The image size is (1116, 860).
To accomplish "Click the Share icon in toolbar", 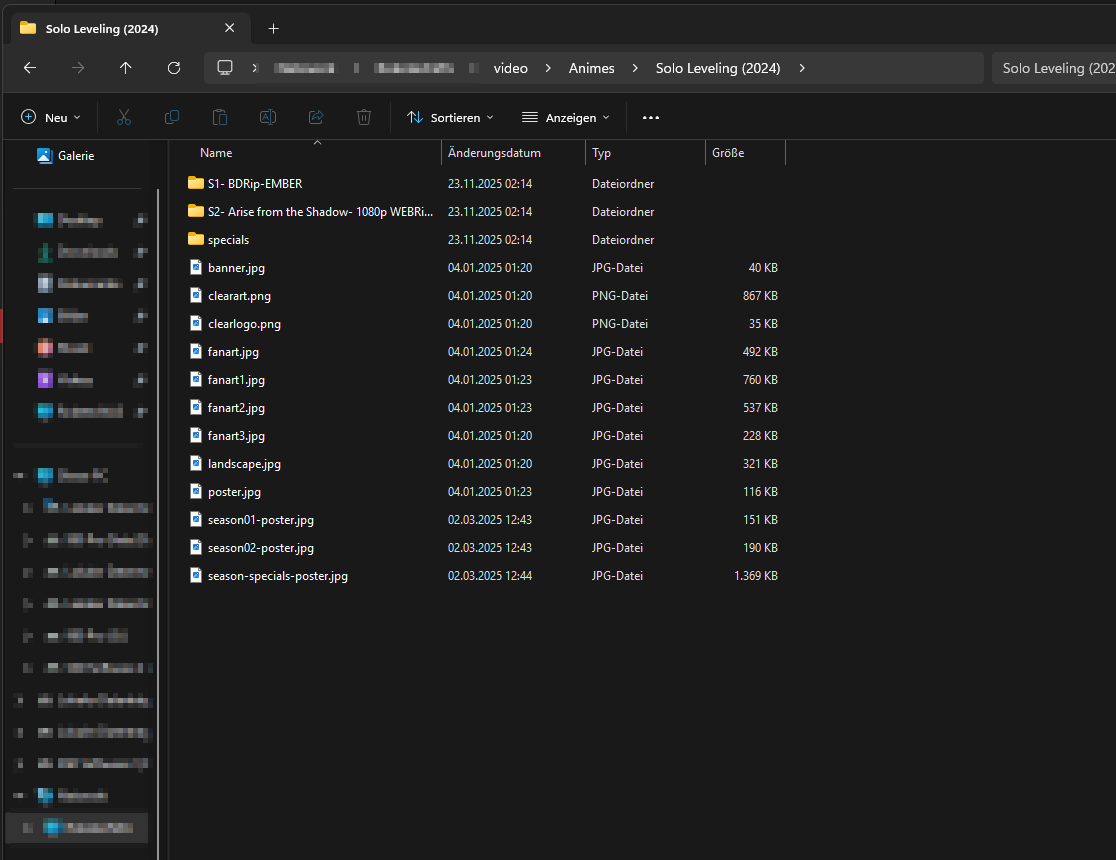I will tap(316, 118).
